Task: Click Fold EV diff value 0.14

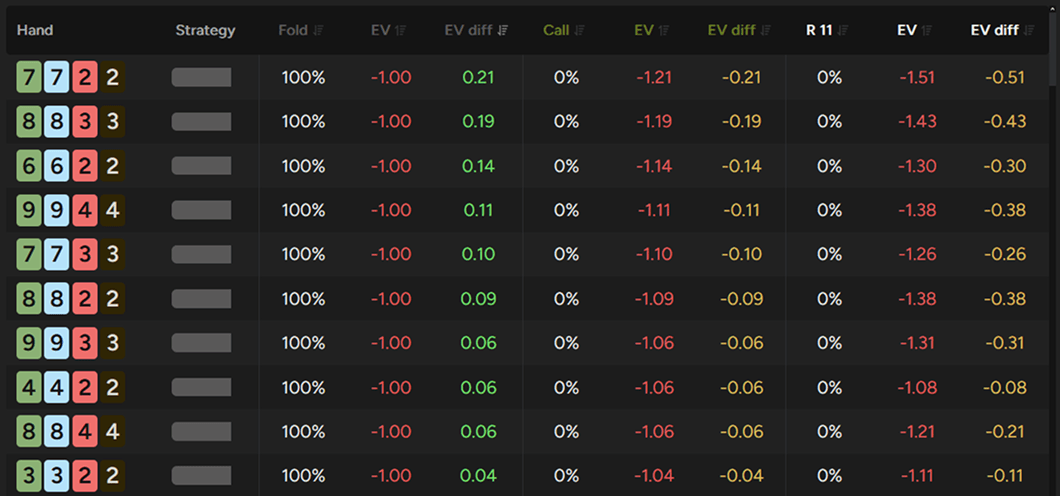Action: 479,166
